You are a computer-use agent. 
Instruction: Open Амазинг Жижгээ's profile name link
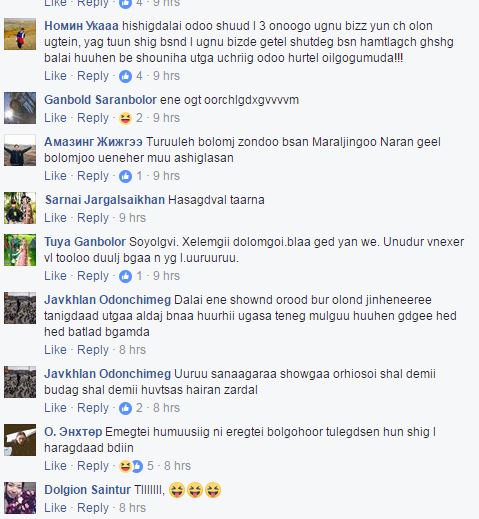93,142
